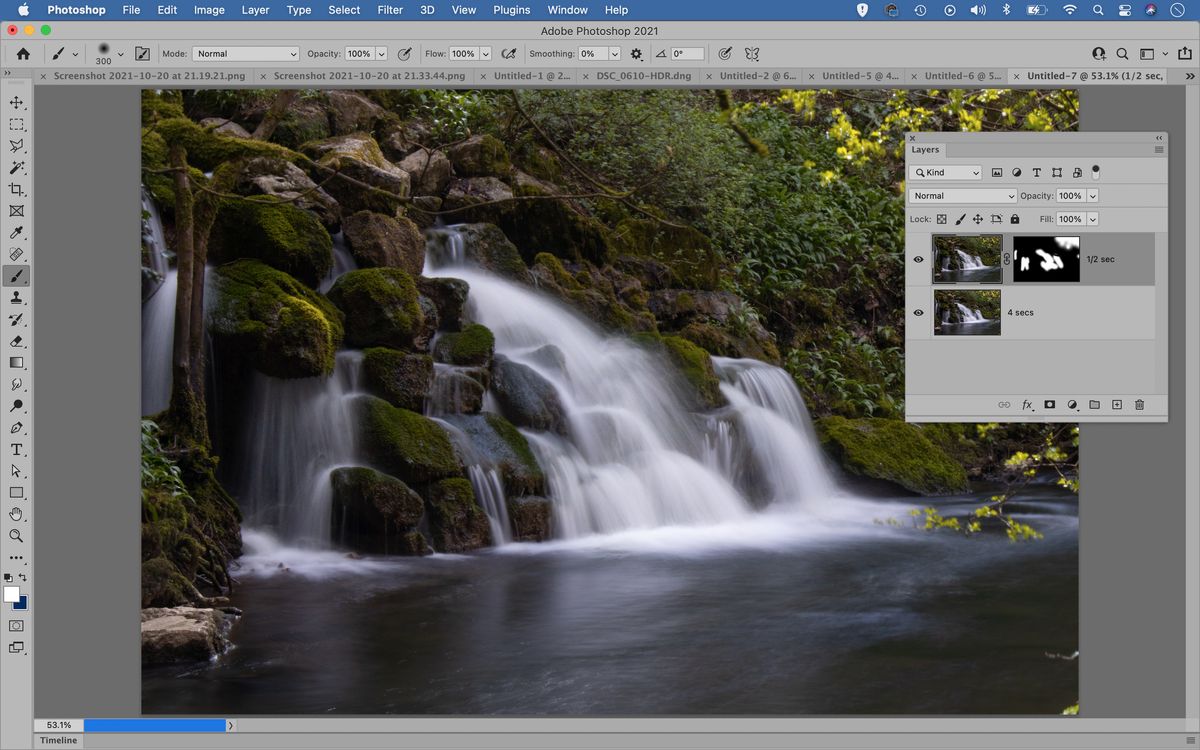This screenshot has height=750, width=1200.
Task: Select the Crop tool
Action: (16, 189)
